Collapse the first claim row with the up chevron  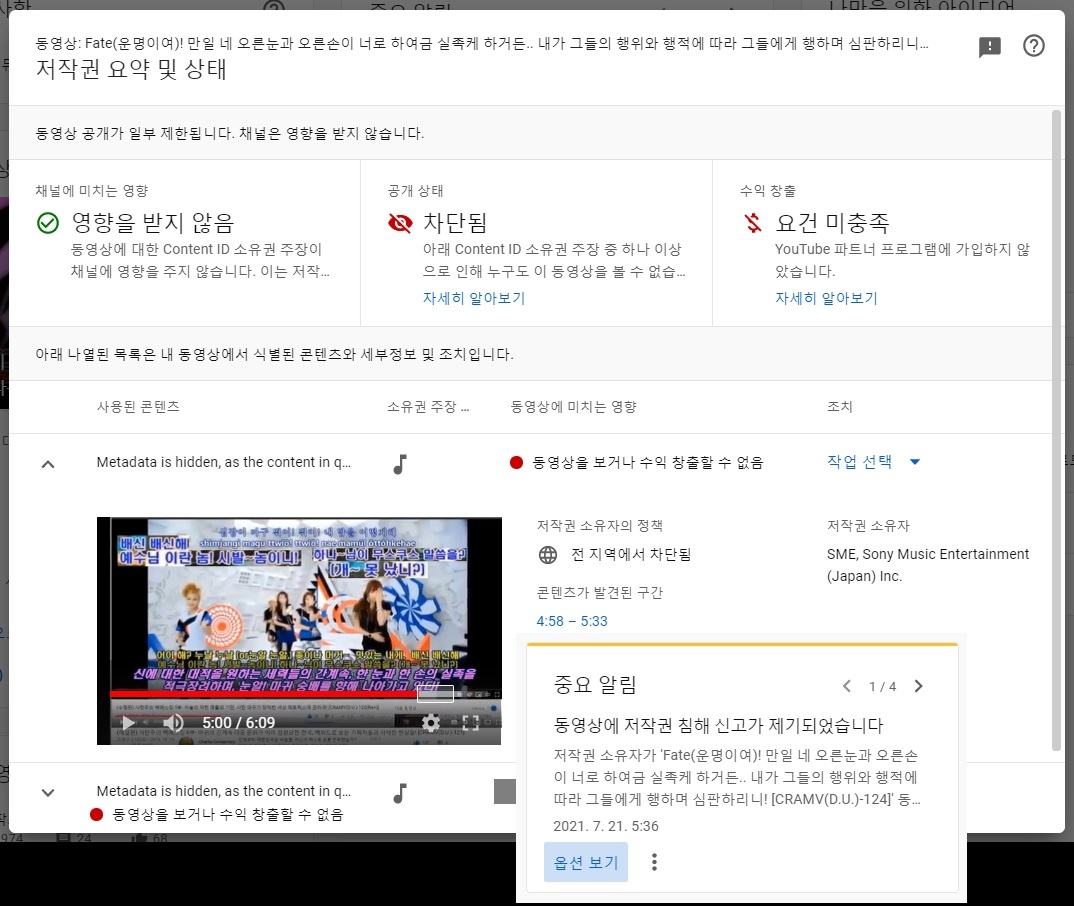48,464
